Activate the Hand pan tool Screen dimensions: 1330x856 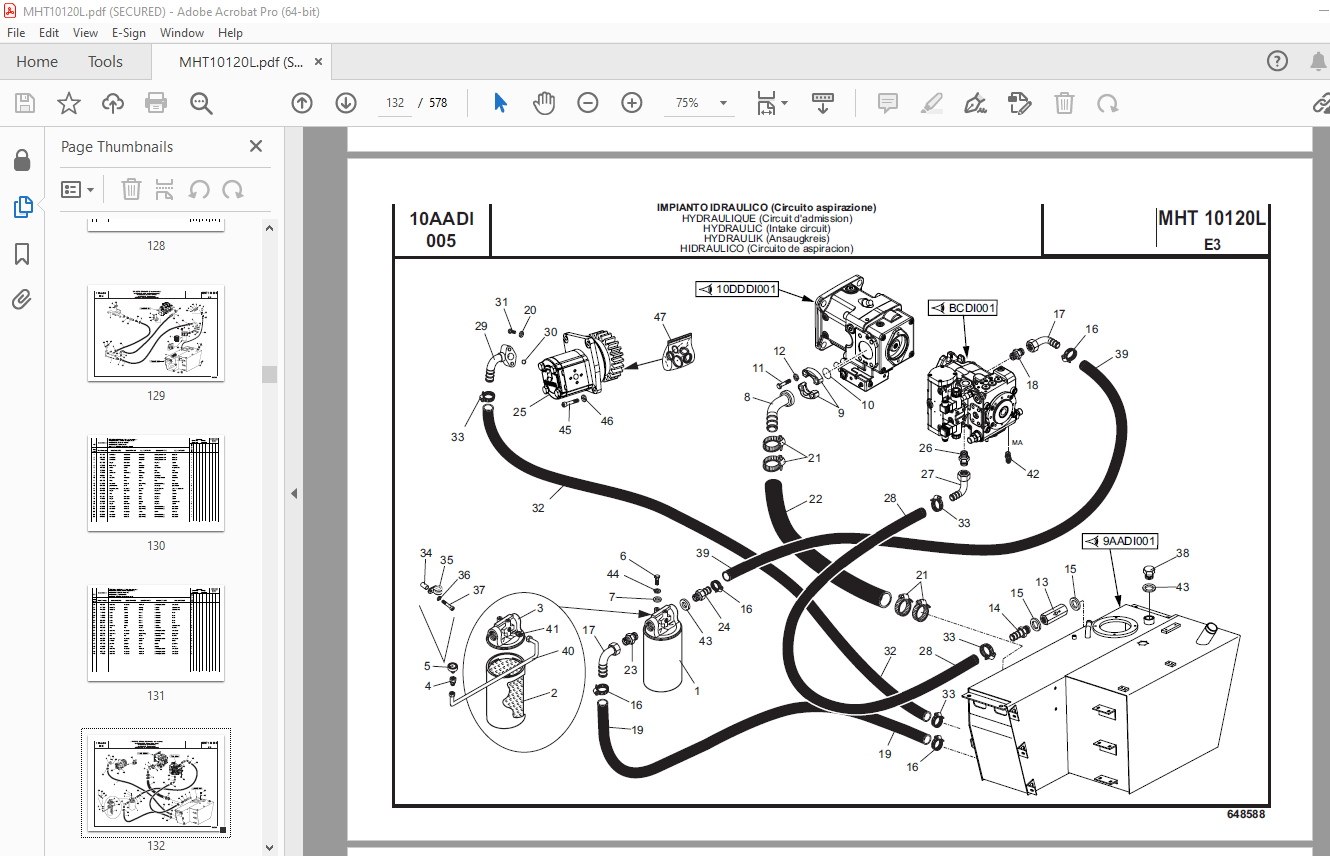click(x=543, y=103)
